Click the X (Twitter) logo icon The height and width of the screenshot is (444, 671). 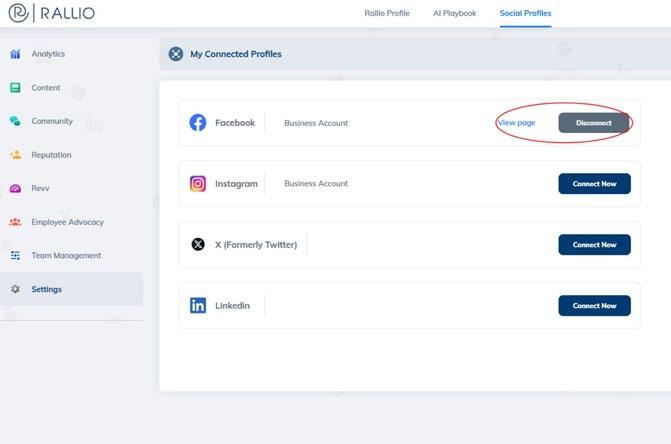(x=198, y=245)
